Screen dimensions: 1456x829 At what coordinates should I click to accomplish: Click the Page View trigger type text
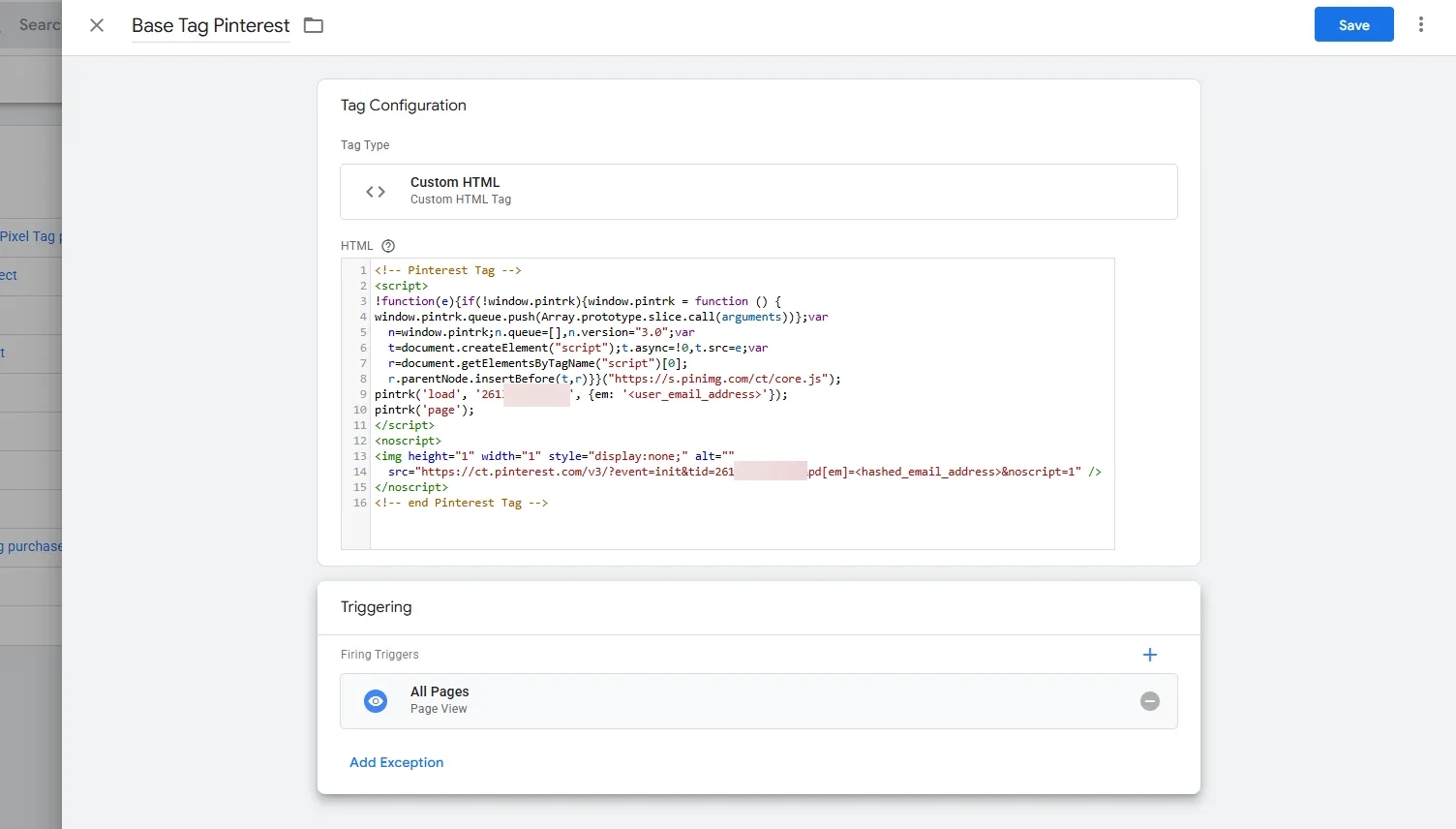point(439,709)
